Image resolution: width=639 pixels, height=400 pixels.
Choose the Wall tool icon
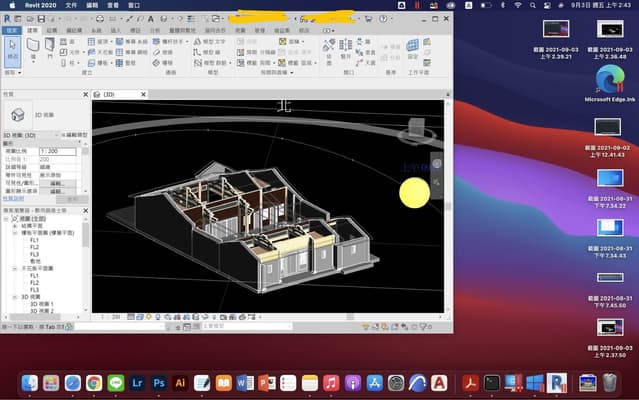point(33,45)
